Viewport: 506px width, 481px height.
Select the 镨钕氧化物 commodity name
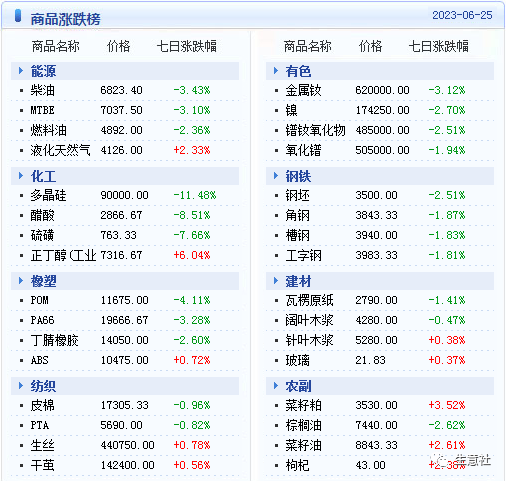pyautogui.click(x=315, y=130)
